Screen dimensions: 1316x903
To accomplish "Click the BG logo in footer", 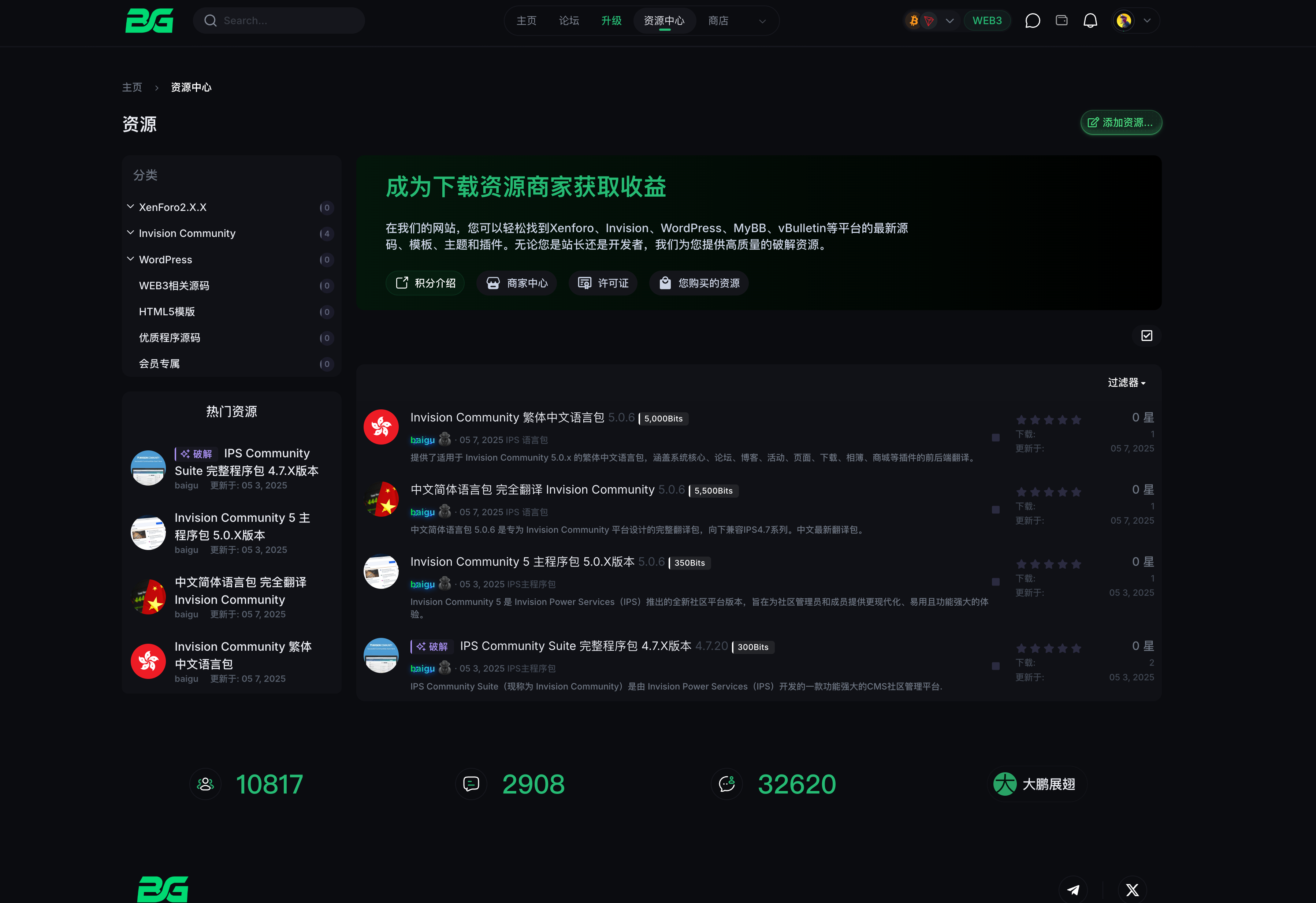I will (163, 889).
